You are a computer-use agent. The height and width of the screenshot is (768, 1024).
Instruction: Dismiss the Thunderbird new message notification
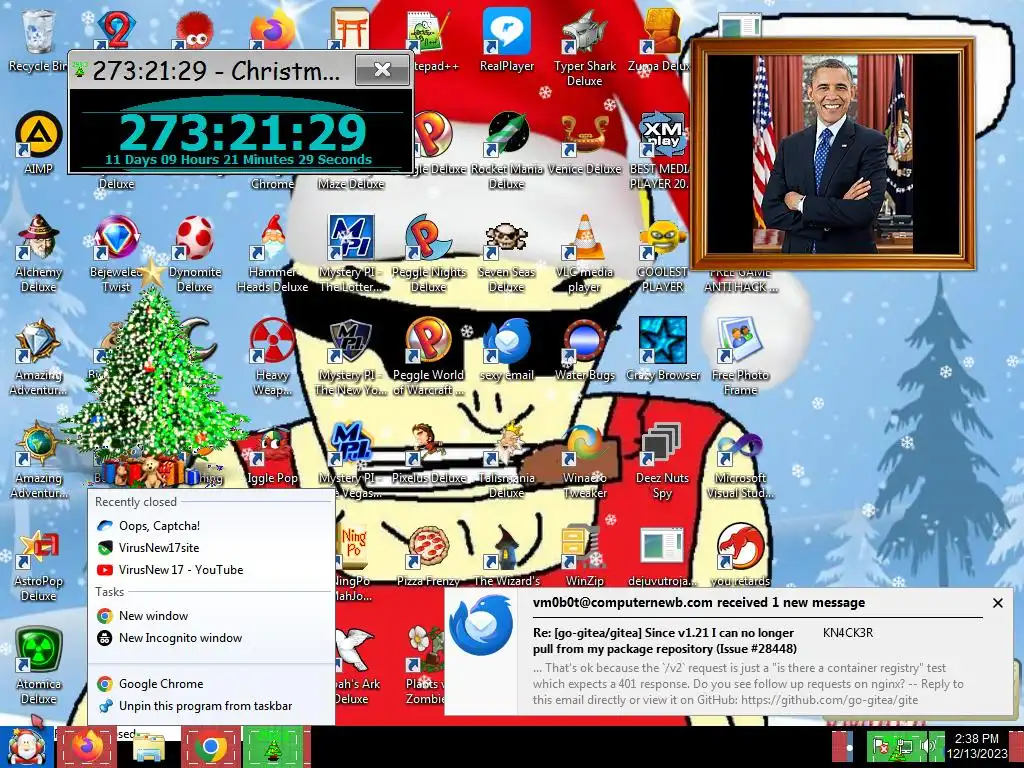pyautogui.click(x=997, y=603)
